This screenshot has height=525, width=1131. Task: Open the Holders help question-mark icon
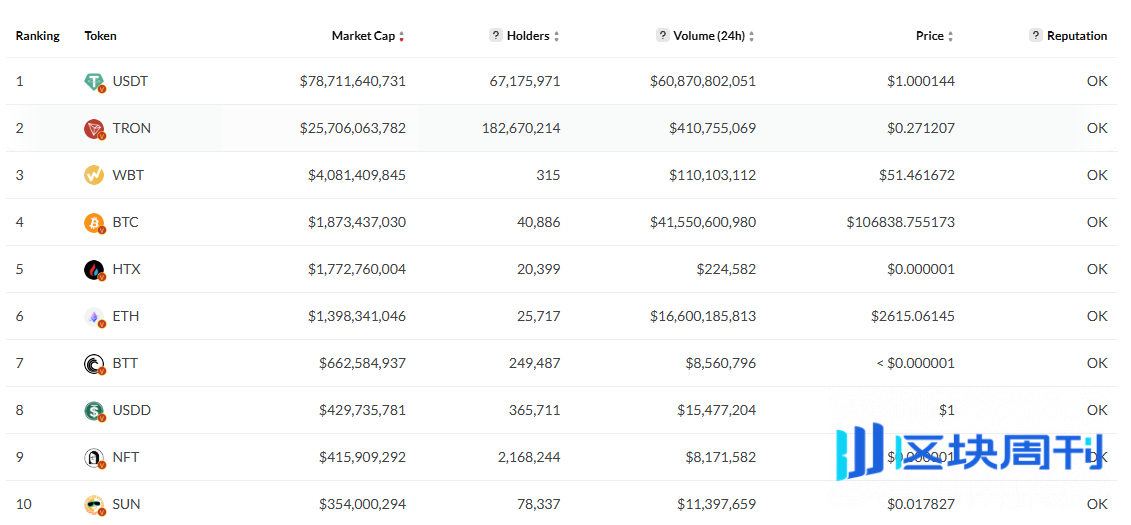coord(496,35)
